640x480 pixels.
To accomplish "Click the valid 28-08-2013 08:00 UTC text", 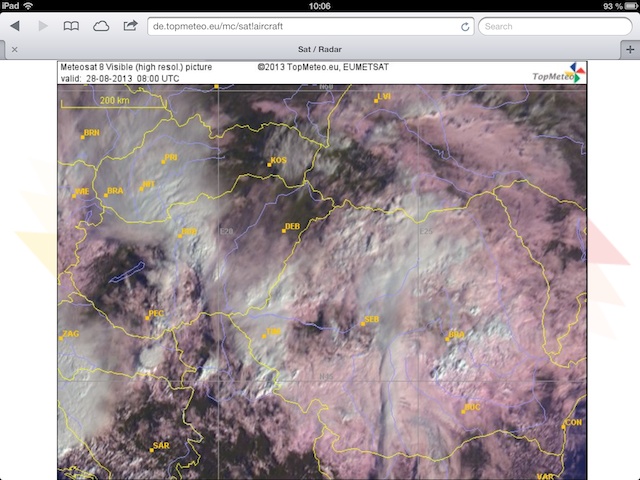I will click(120, 78).
